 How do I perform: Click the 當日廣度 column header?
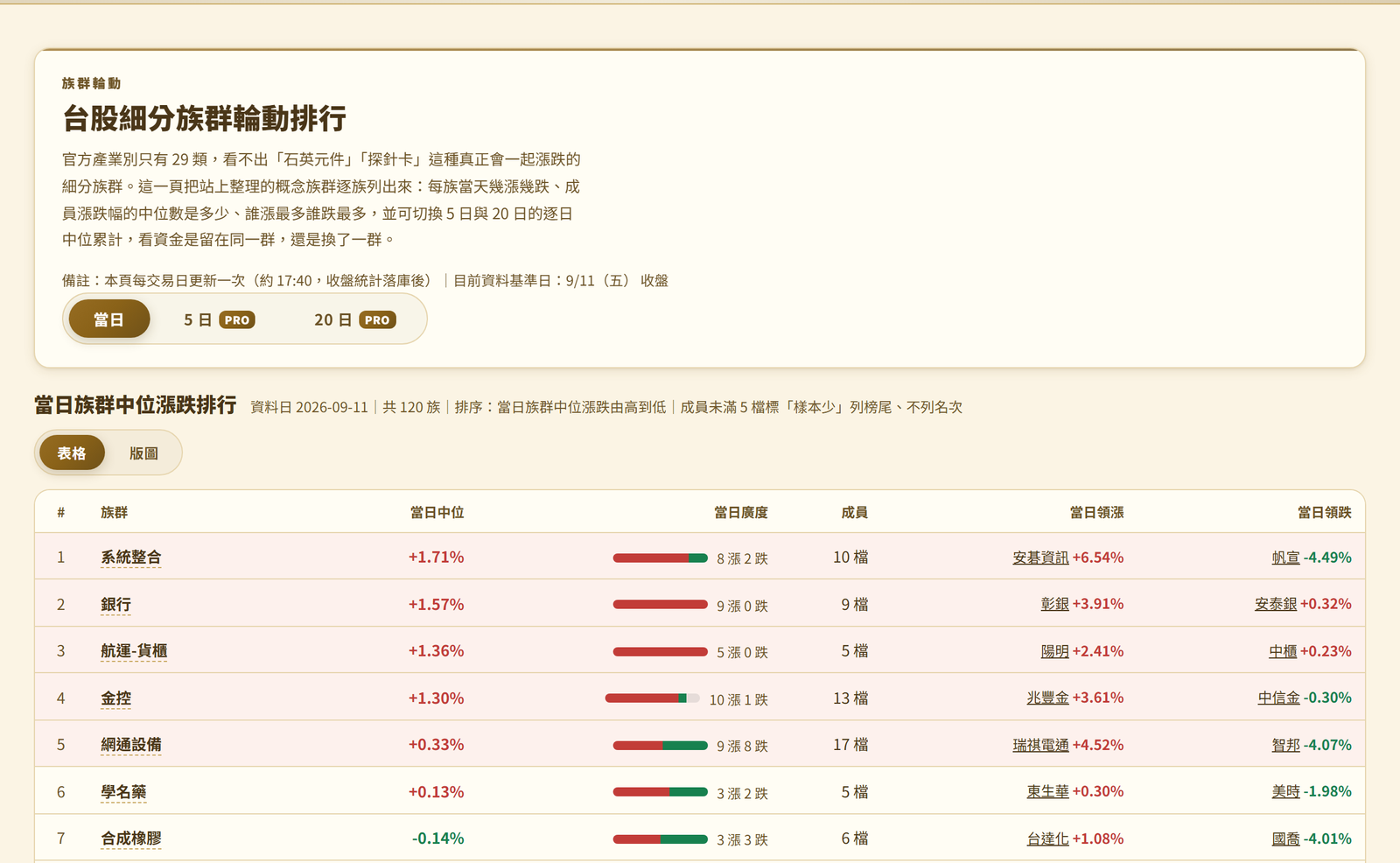coord(740,512)
